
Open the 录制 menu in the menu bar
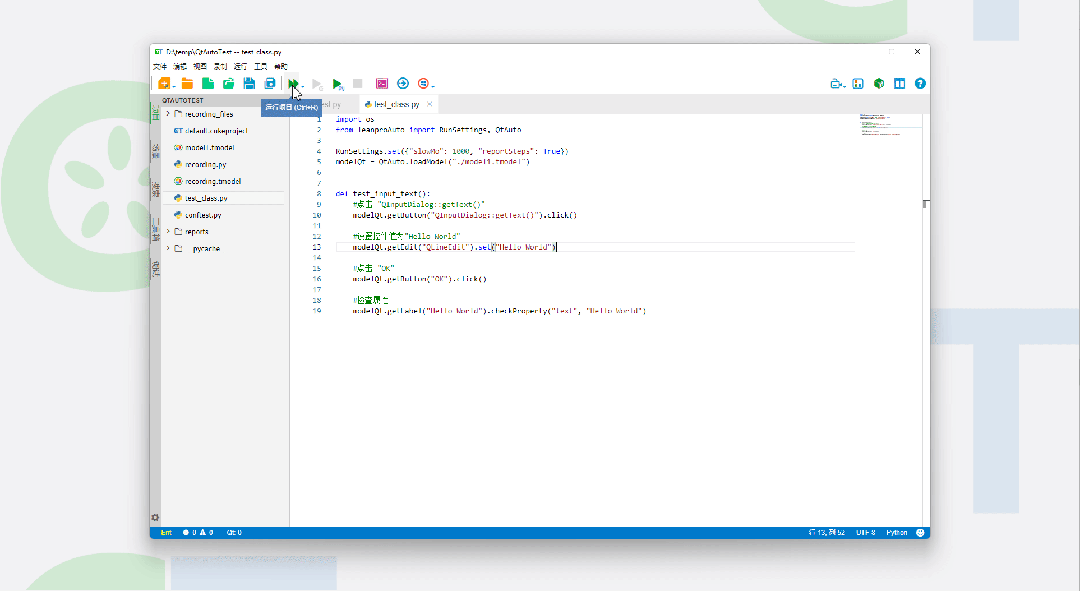pos(220,67)
